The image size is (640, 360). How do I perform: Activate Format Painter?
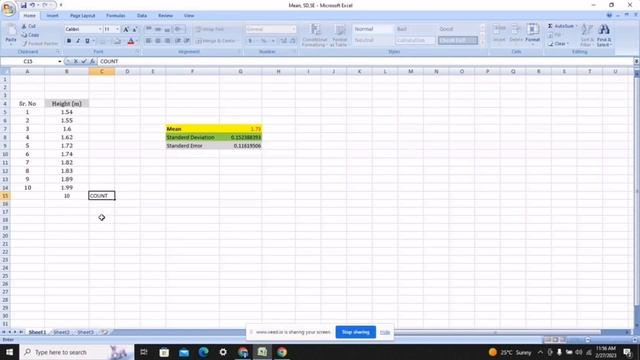pos(40,44)
